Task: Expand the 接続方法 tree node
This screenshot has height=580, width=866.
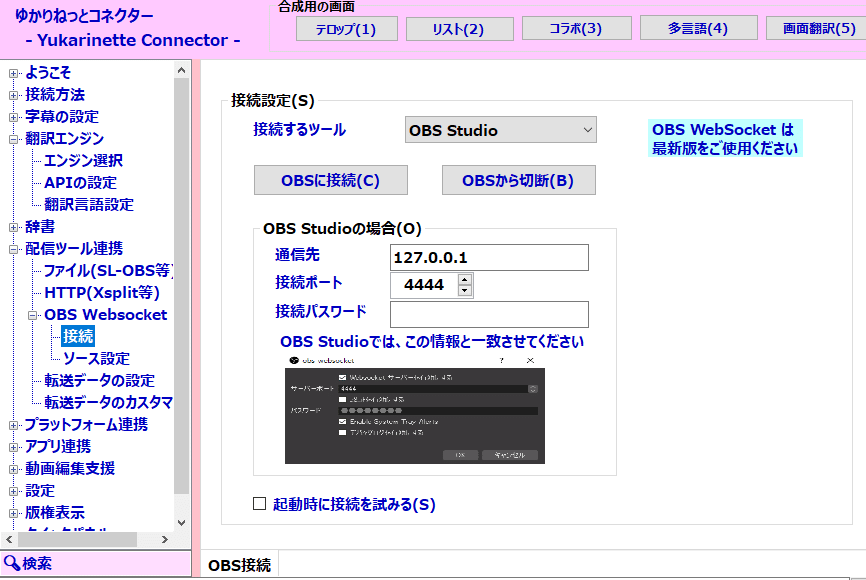Action: click(14, 95)
